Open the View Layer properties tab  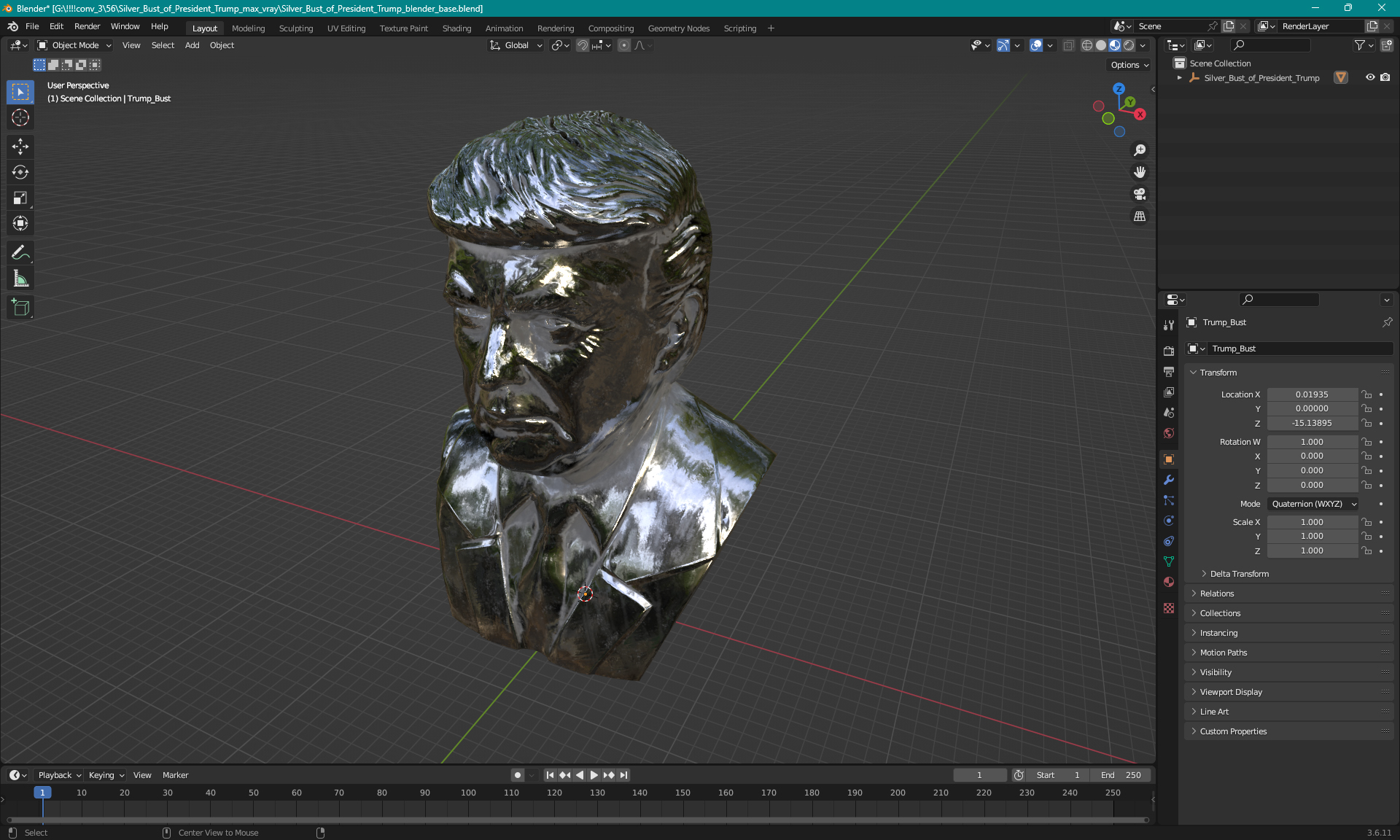click(x=1169, y=392)
